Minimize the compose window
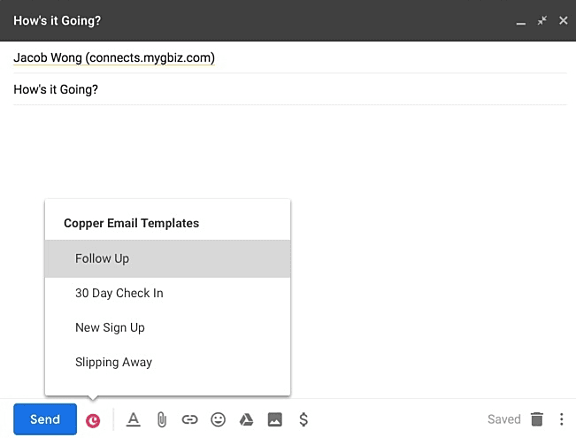 click(x=521, y=21)
